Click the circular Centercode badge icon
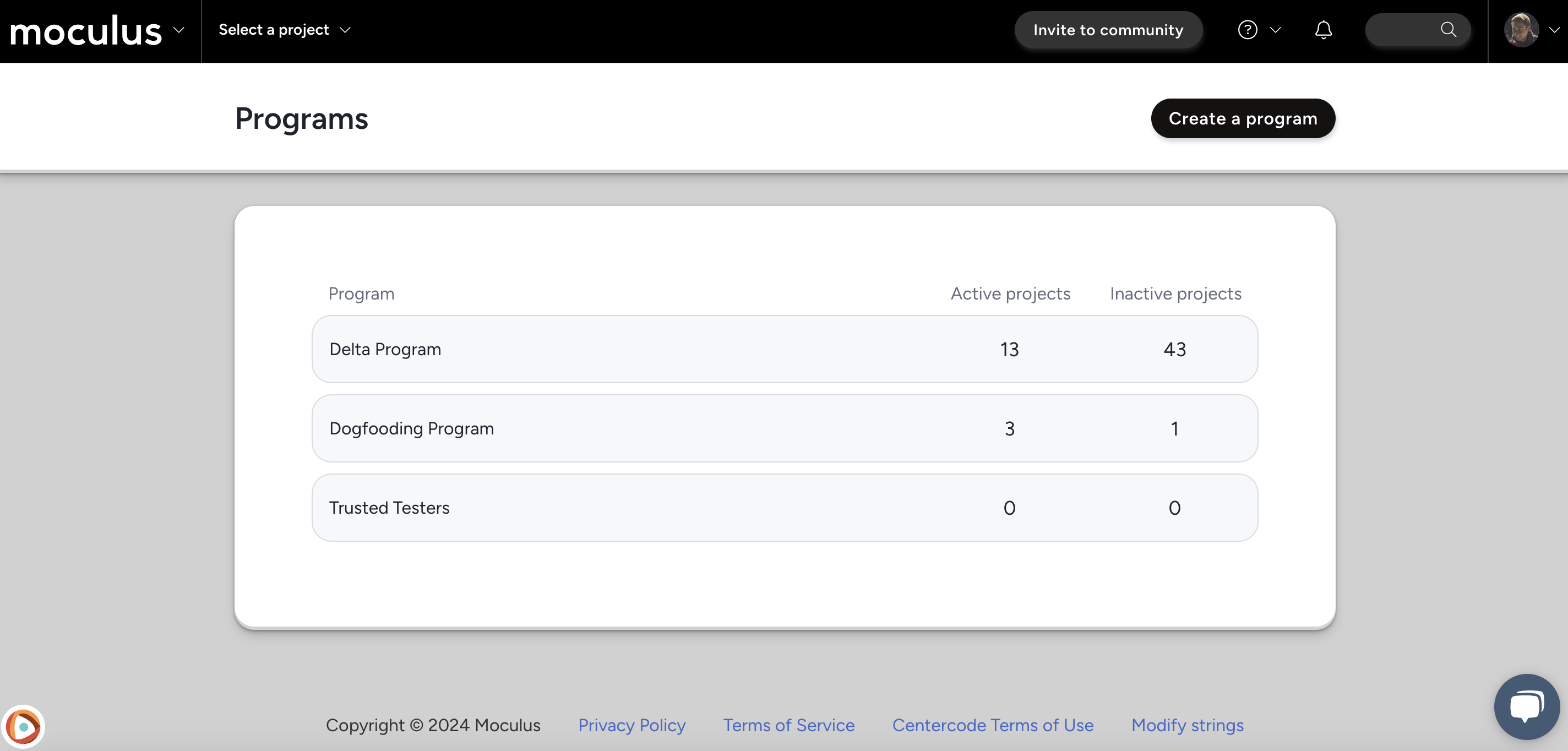Viewport: 1568px width, 751px height. 23,726
